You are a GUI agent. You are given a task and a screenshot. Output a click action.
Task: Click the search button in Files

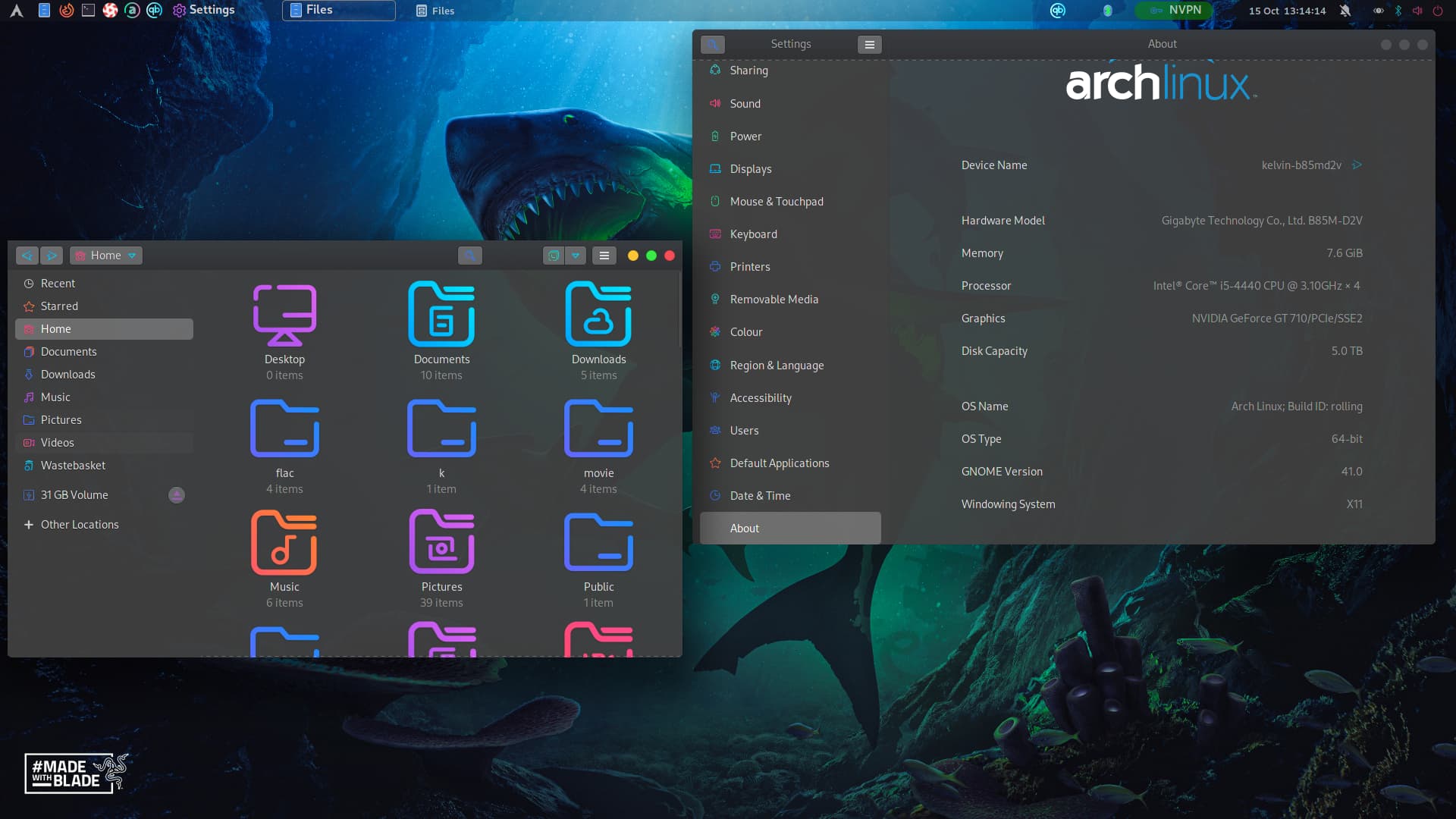click(470, 256)
